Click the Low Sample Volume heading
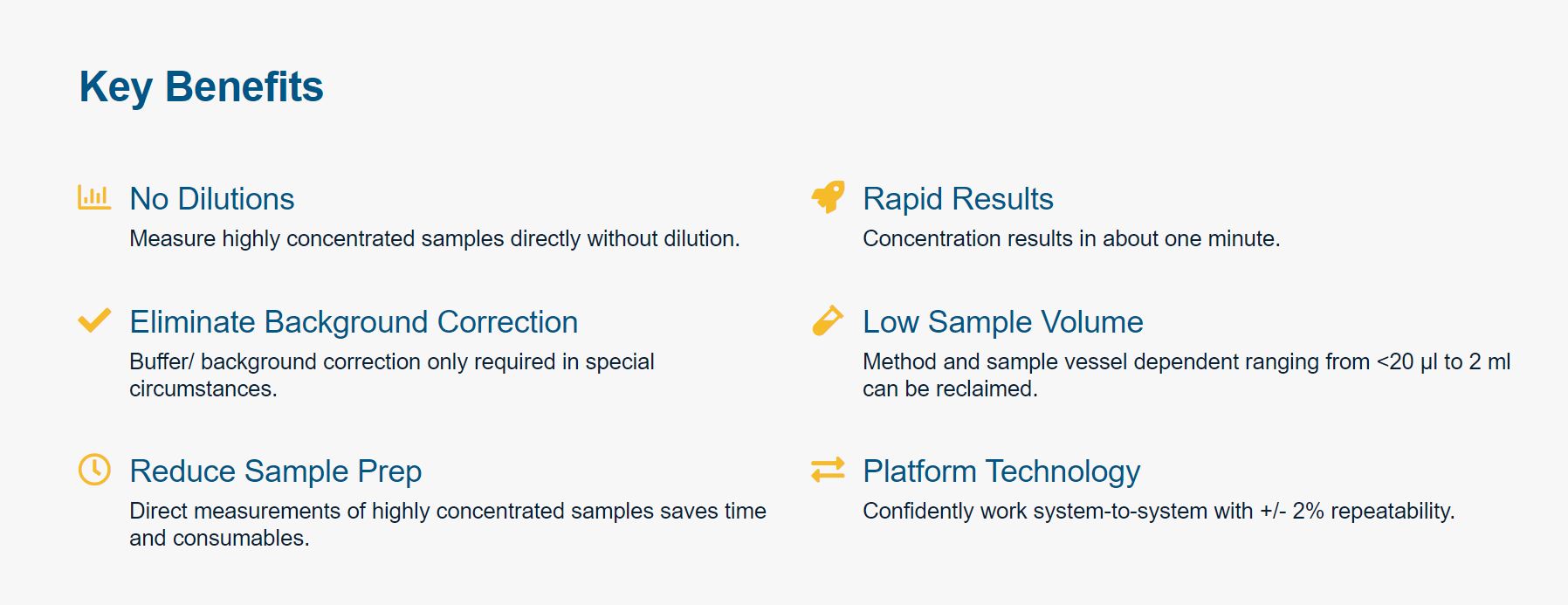This screenshot has width=1568, height=605. [x=1003, y=322]
